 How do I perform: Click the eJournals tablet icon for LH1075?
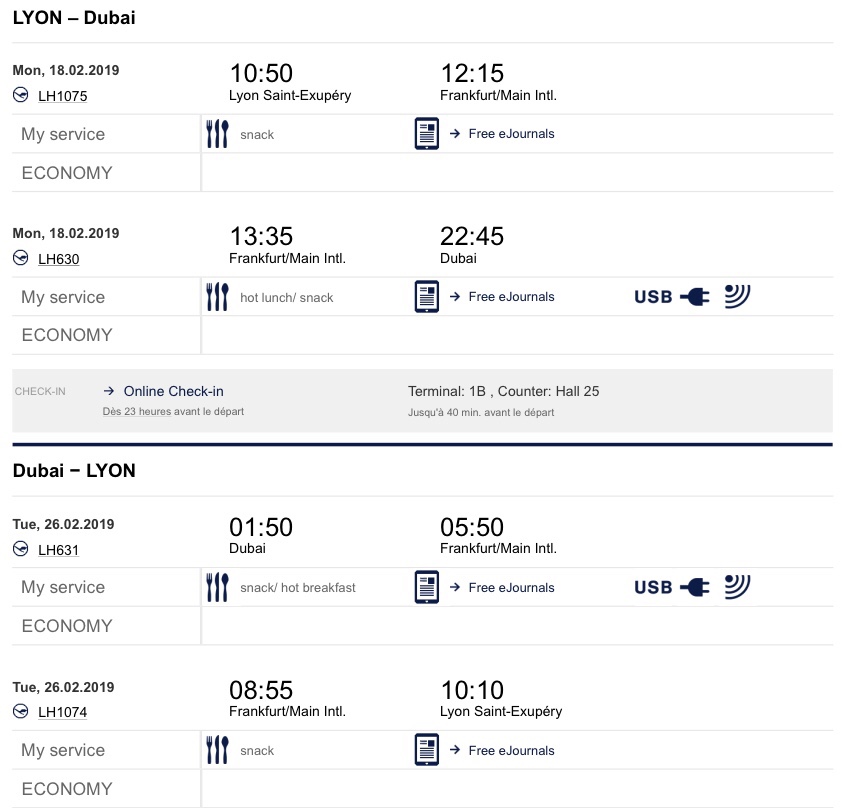[x=427, y=134]
